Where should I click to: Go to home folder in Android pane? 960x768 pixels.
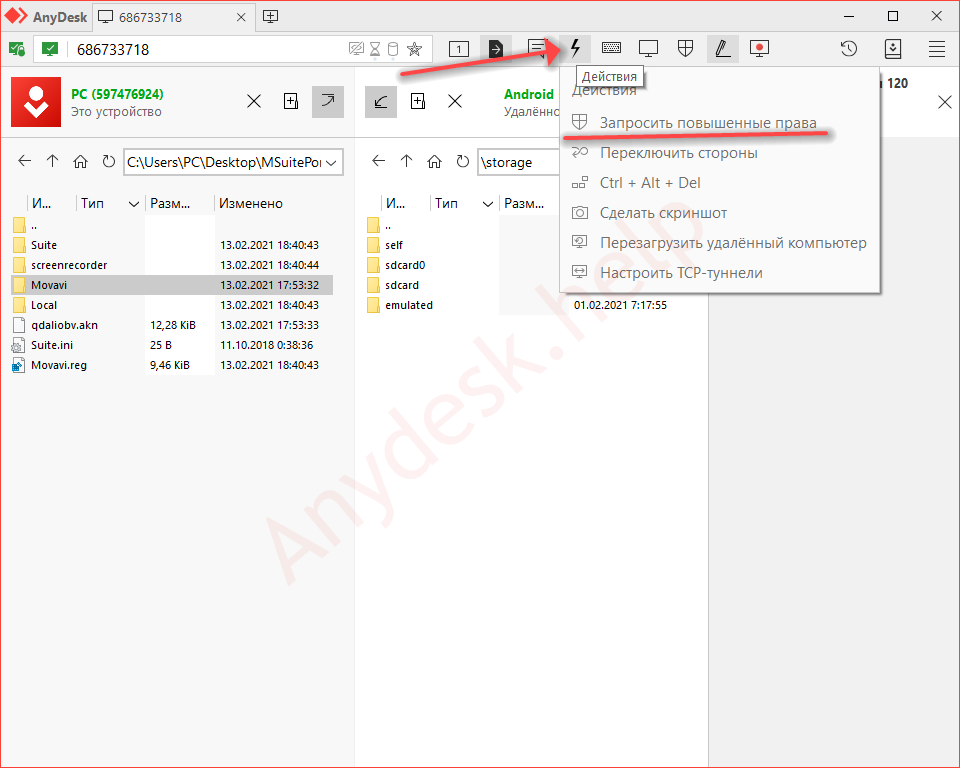coord(434,162)
